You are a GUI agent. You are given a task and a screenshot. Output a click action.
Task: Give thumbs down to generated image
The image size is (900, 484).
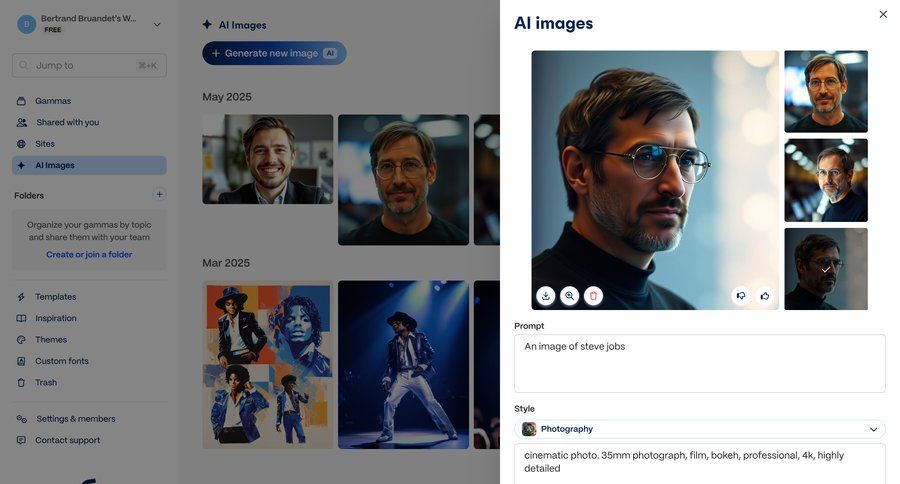coord(741,295)
